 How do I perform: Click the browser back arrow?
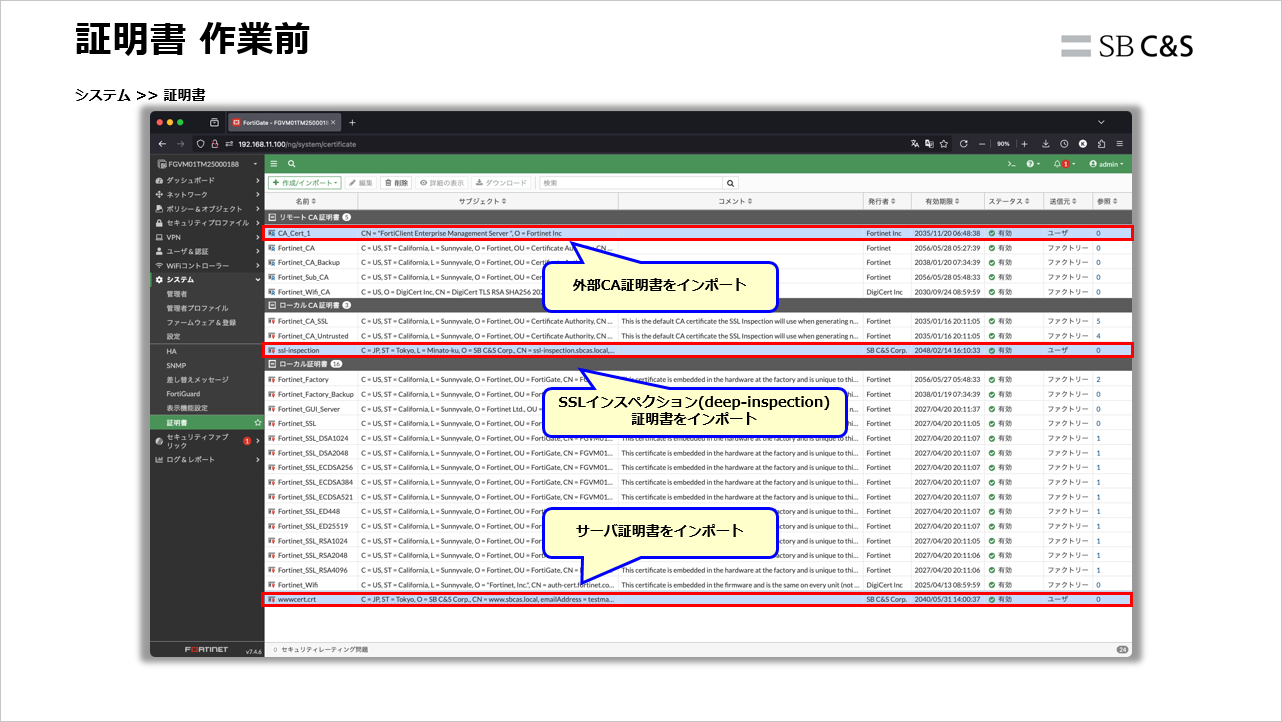coord(162,144)
